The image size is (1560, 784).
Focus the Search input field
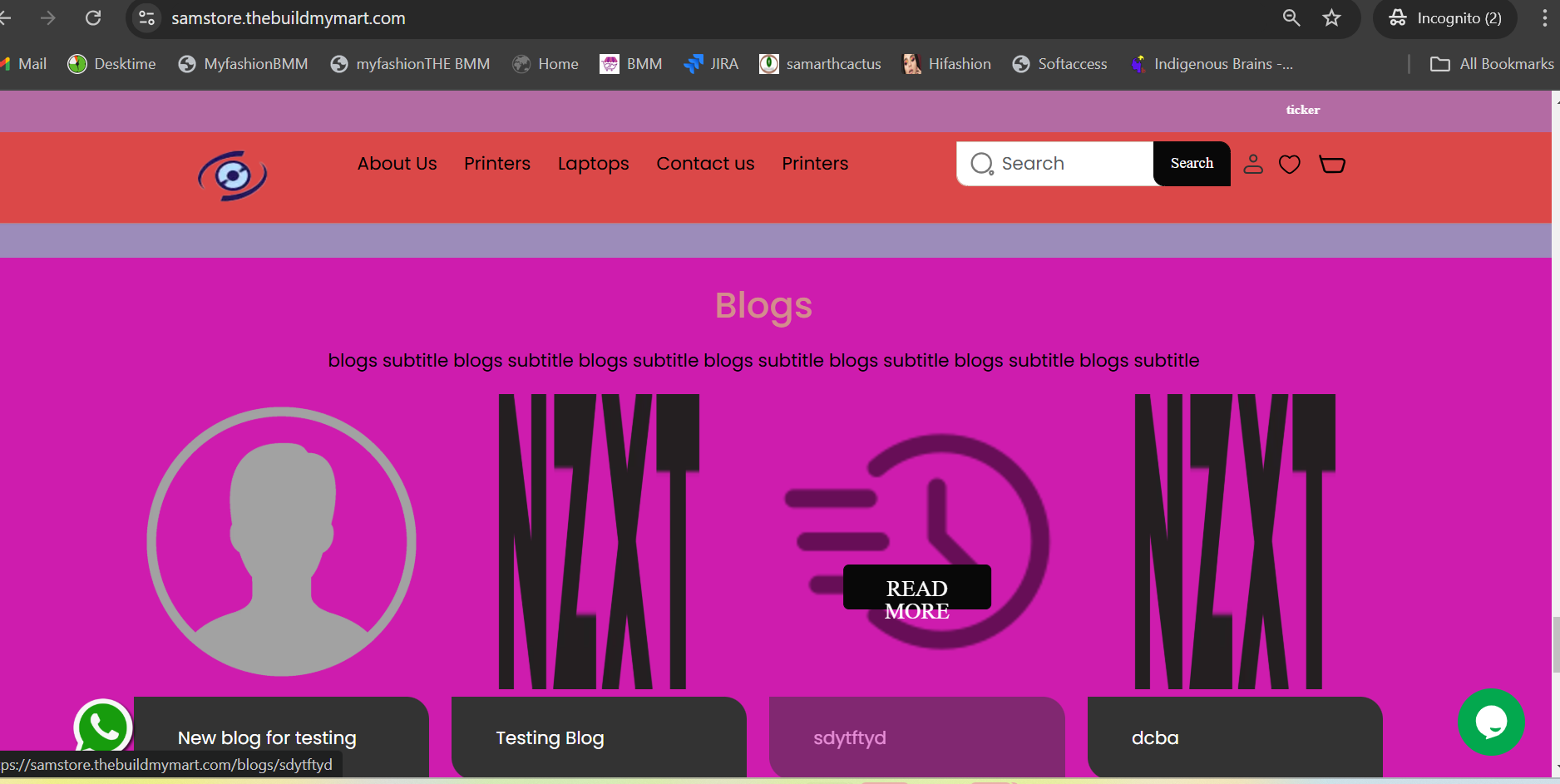pyautogui.click(x=1055, y=164)
